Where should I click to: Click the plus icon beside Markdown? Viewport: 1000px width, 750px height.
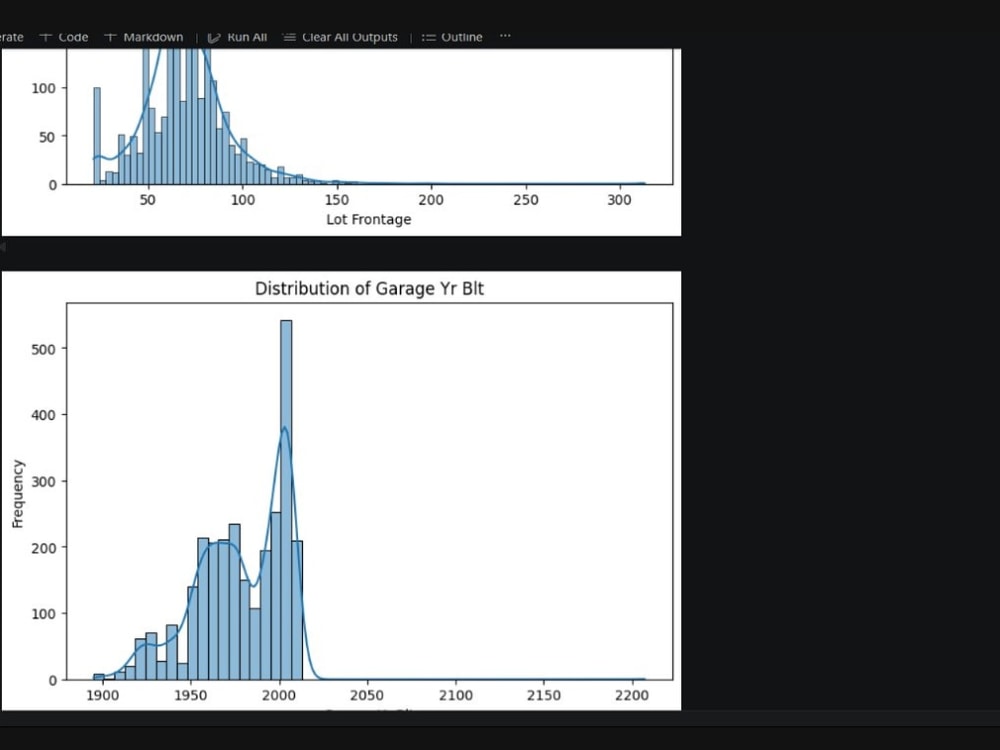coord(110,37)
